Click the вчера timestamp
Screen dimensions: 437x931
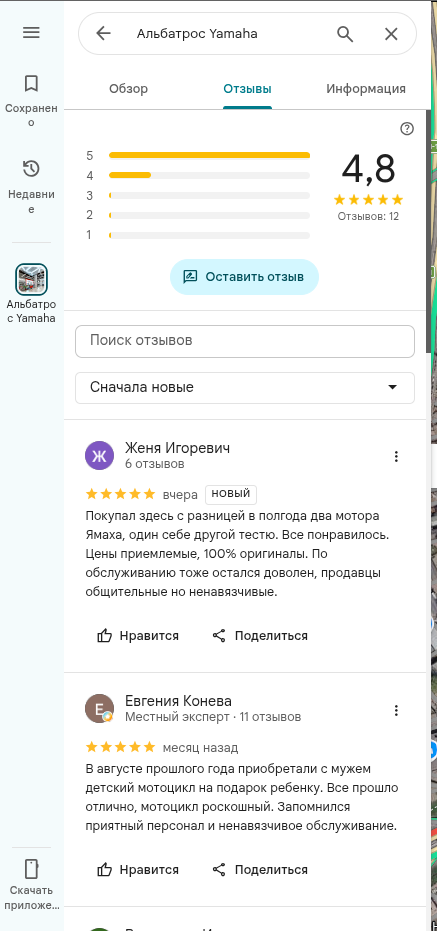point(180,495)
